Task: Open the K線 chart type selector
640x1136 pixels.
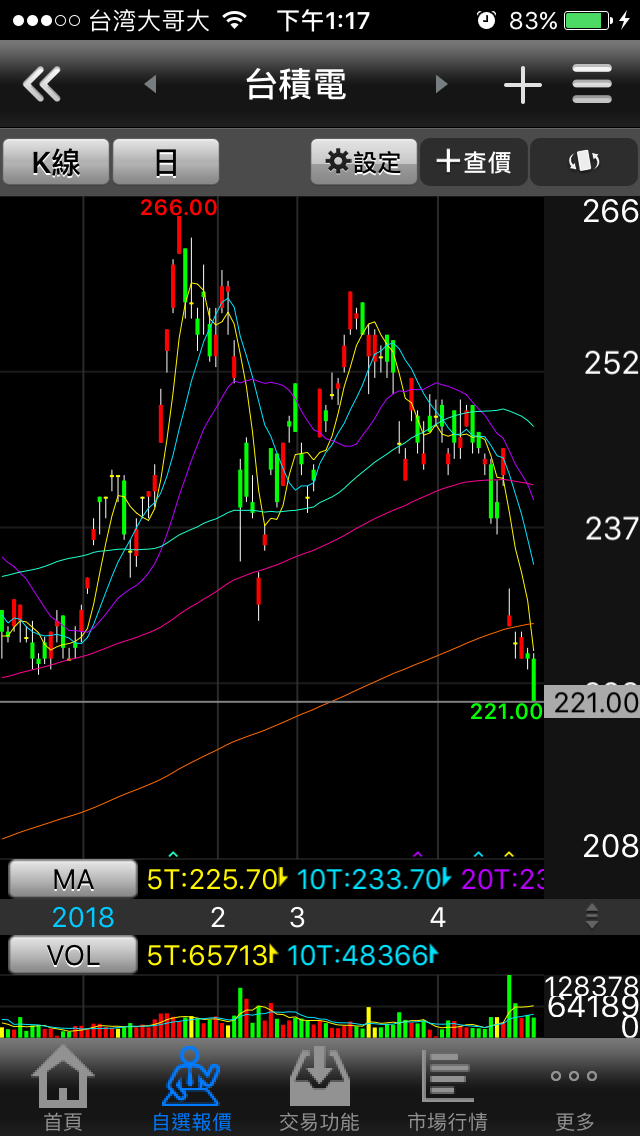Action: point(56,162)
